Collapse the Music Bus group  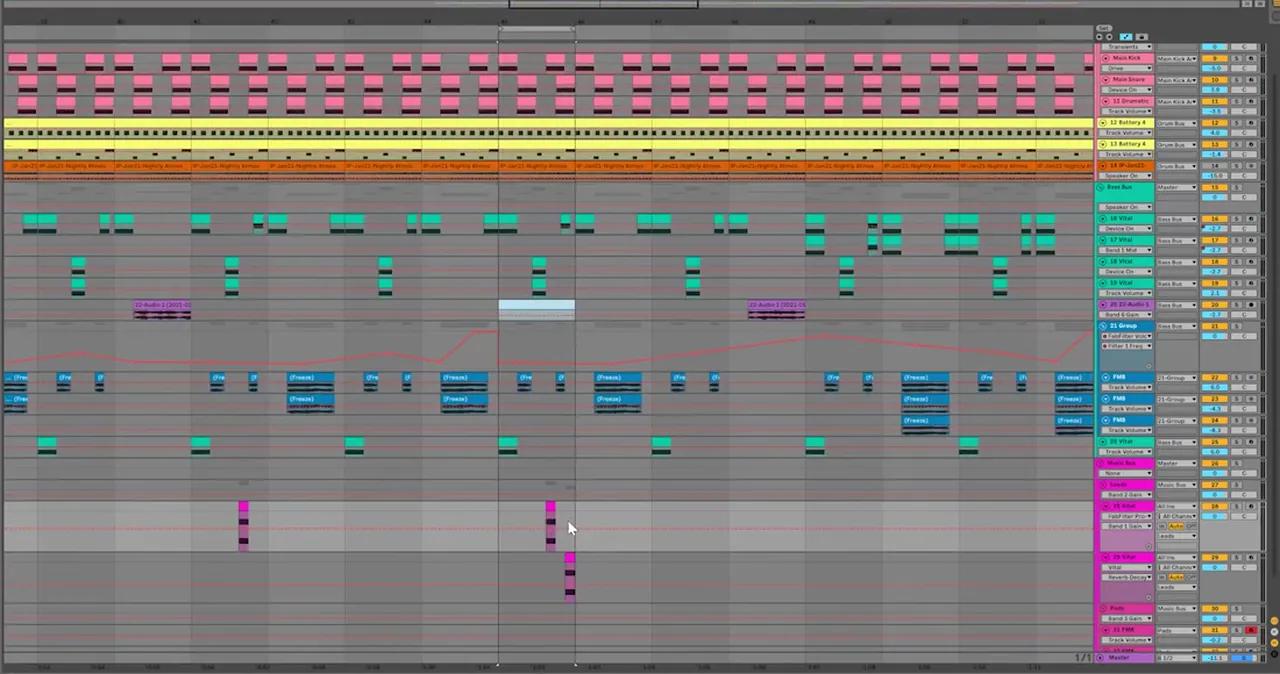click(x=1099, y=463)
